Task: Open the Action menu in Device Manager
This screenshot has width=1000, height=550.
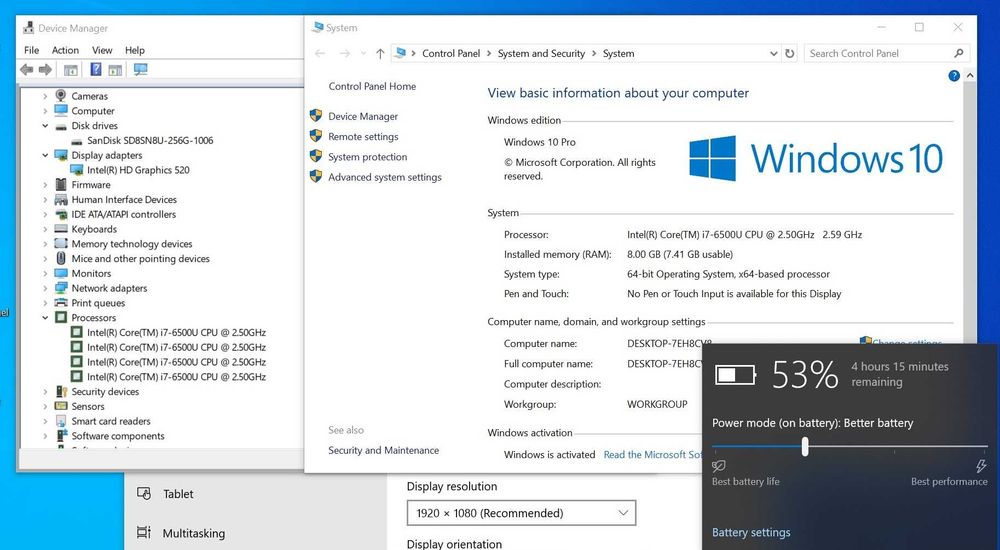Action: click(65, 50)
